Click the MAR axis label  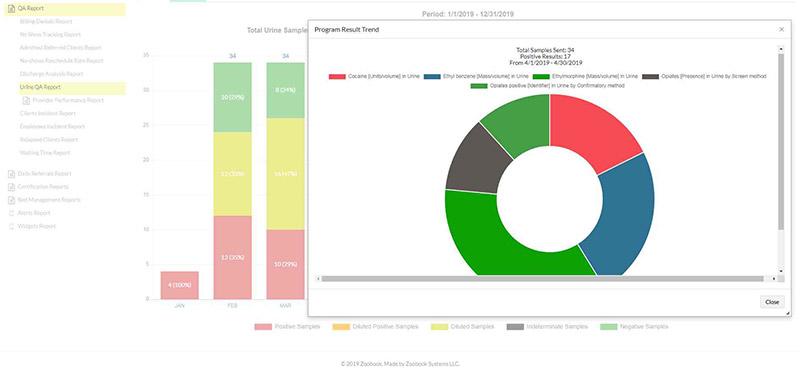pos(285,306)
